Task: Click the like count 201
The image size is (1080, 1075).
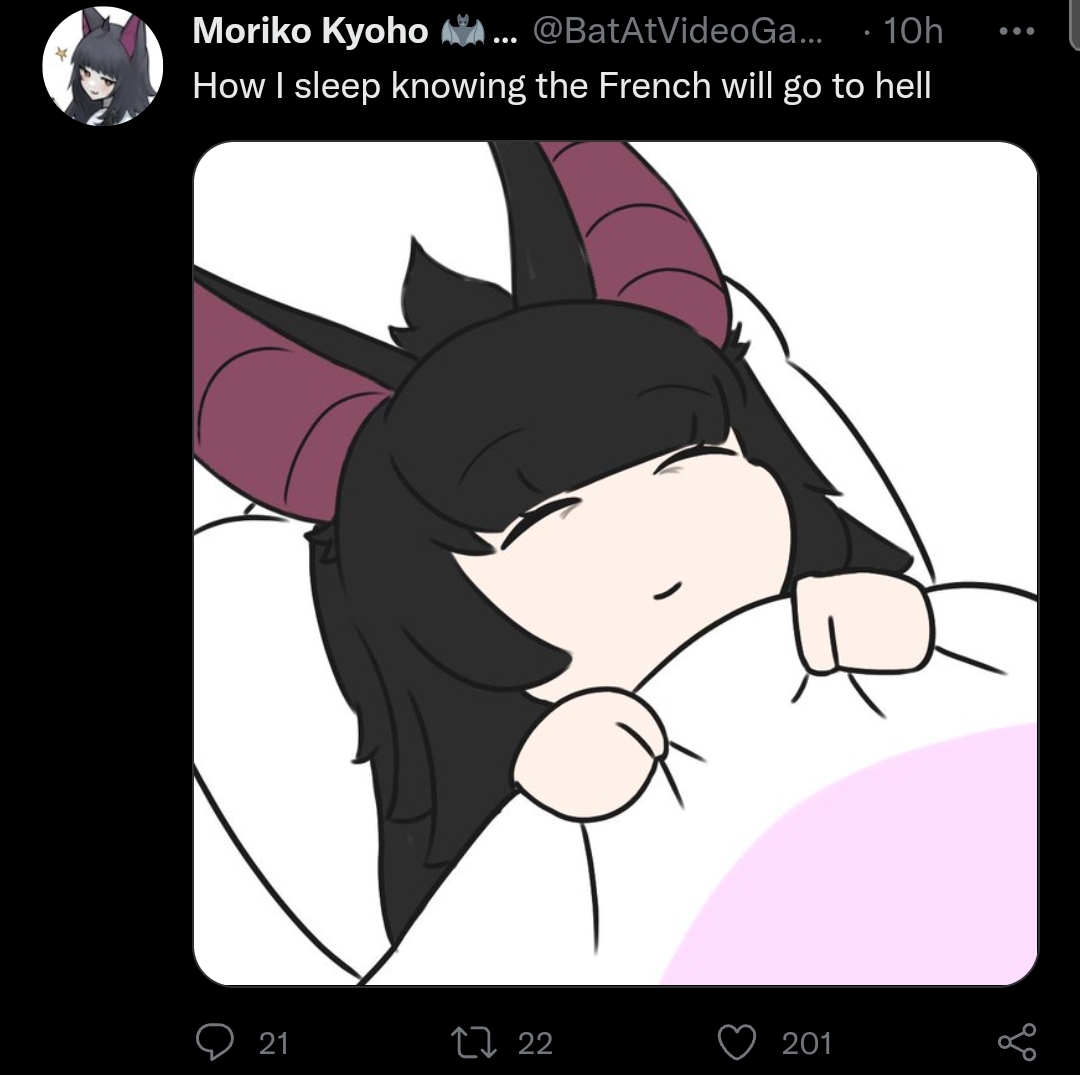Action: [807, 1043]
